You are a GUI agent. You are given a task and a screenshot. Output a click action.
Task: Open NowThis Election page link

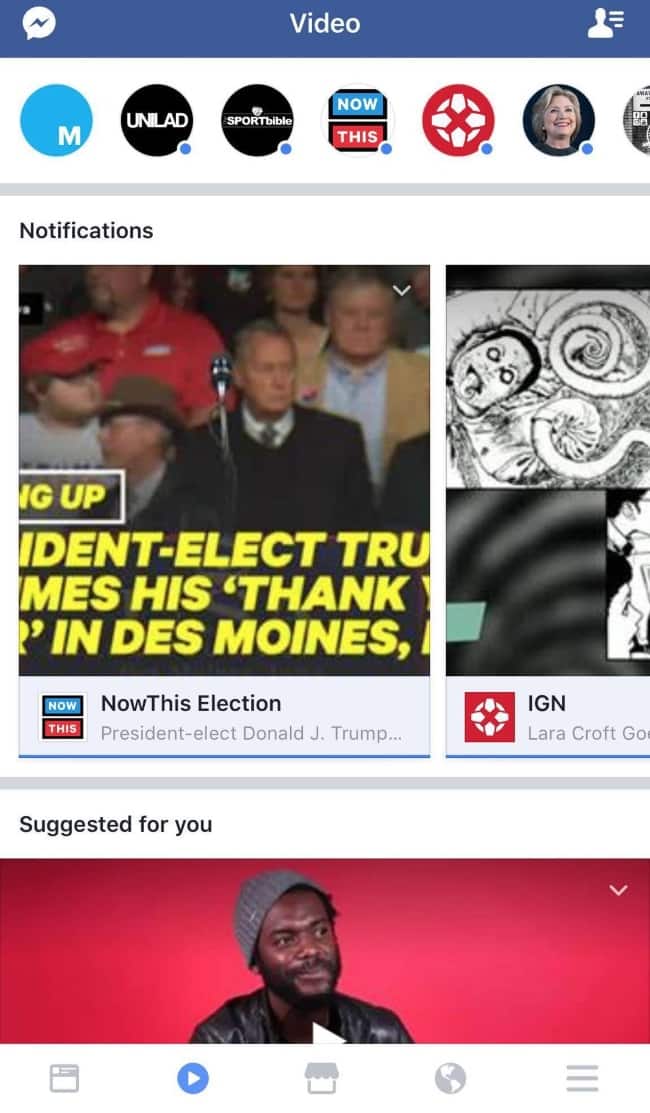click(191, 703)
